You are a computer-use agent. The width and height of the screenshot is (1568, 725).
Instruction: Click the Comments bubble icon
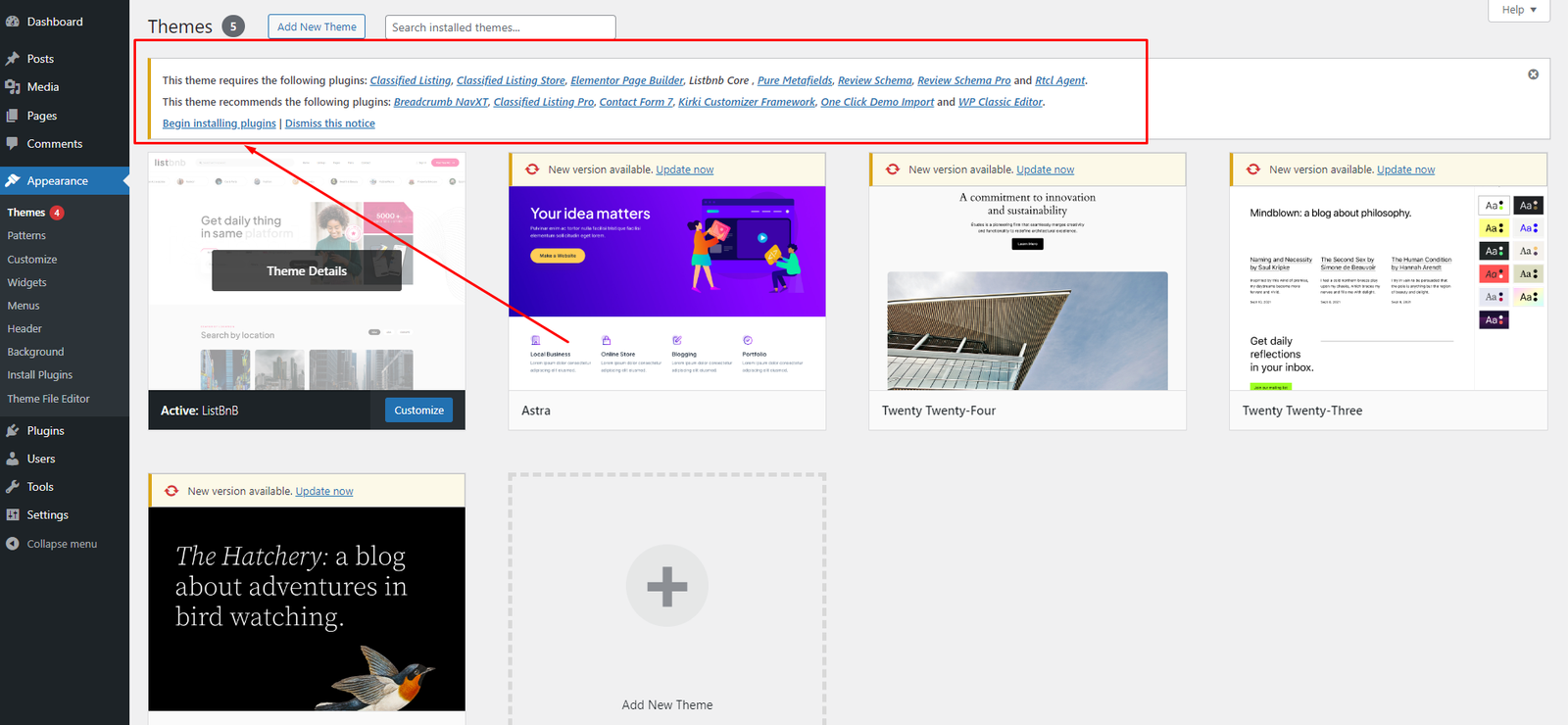(13, 143)
